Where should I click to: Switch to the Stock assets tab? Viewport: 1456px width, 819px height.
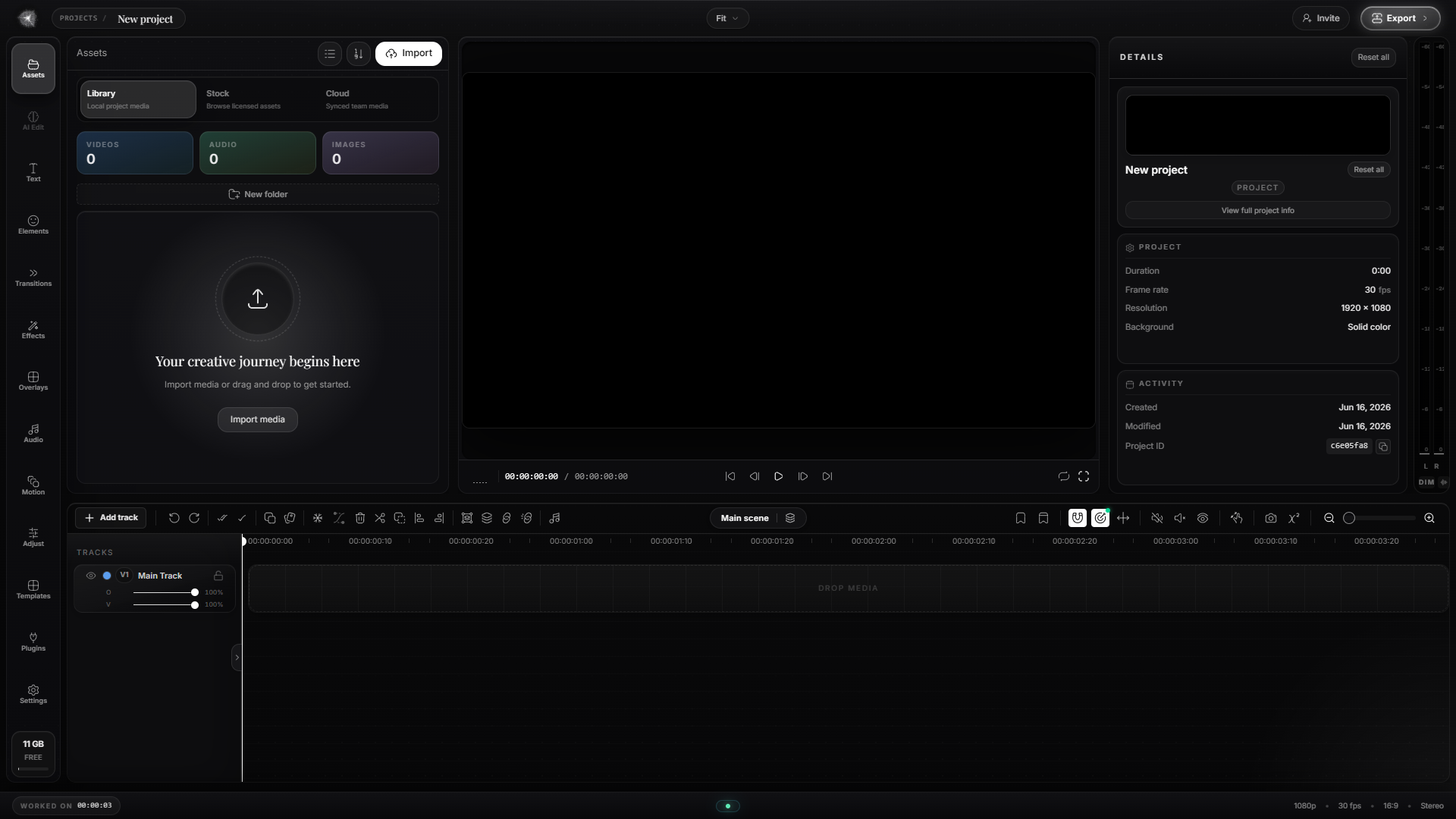257,99
